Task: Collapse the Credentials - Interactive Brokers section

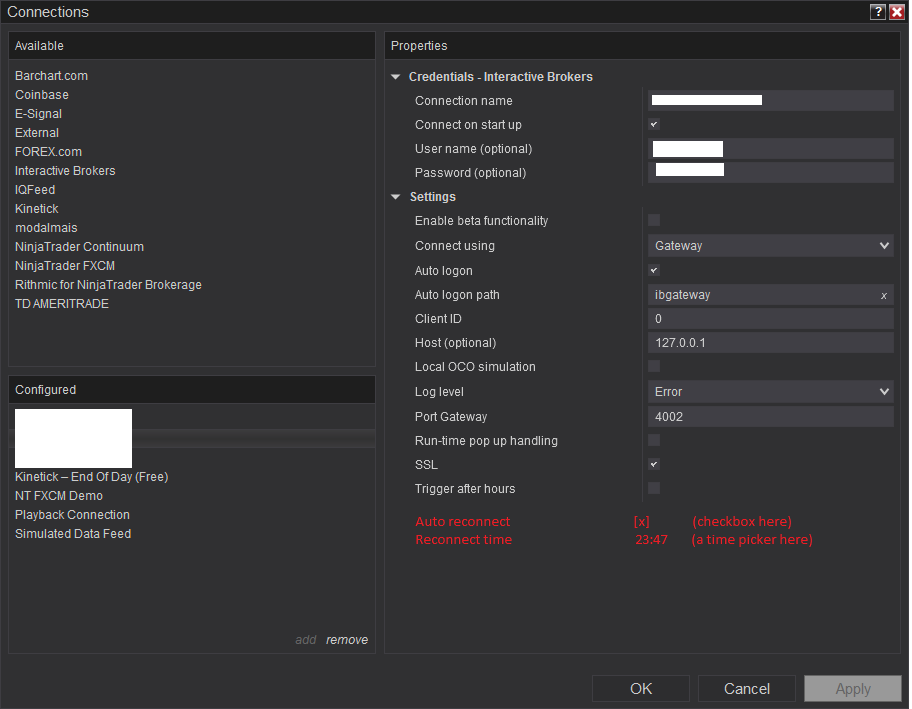Action: click(396, 77)
